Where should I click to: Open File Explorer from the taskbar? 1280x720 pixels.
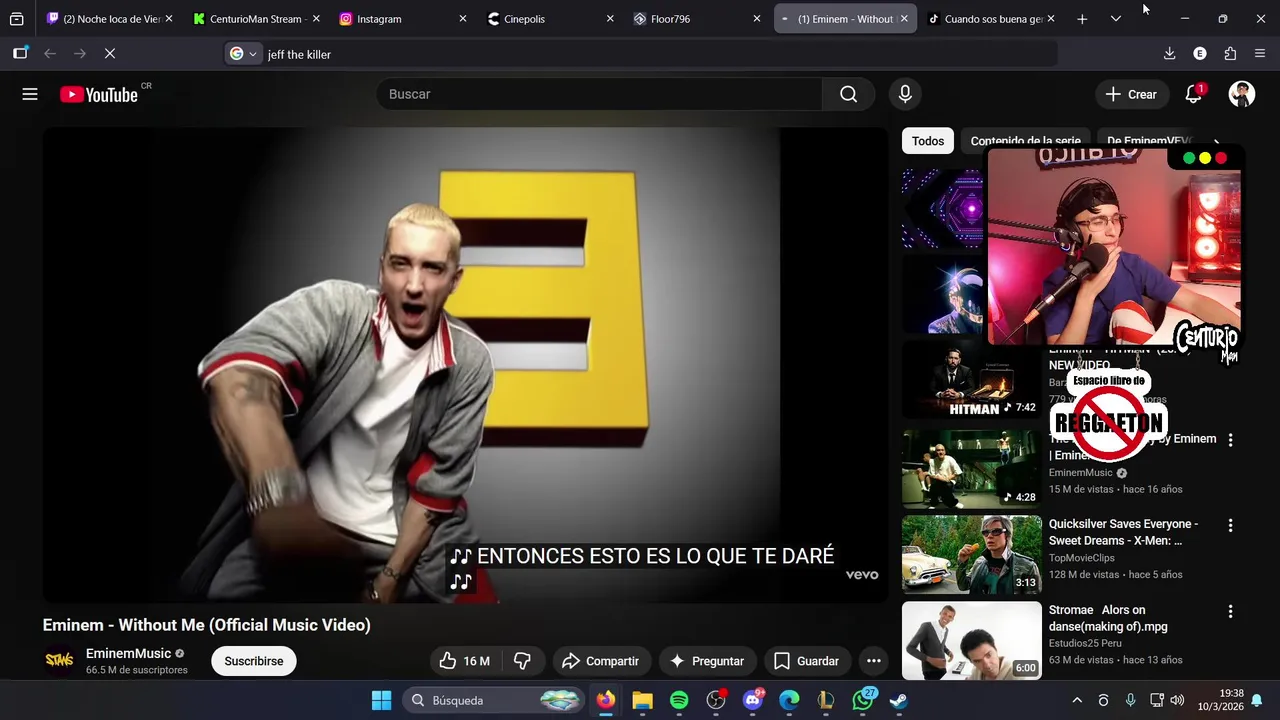[642, 700]
